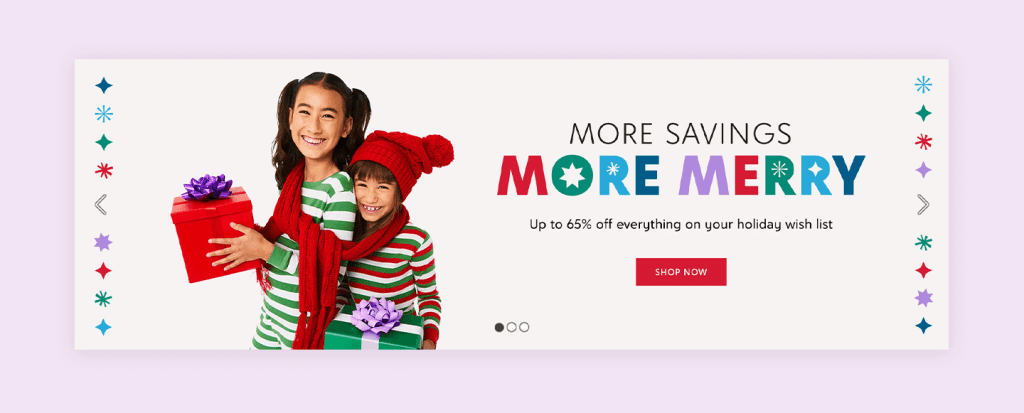The image size is (1024, 413).
Task: Click the purple star icon on left border
Action: click(103, 242)
